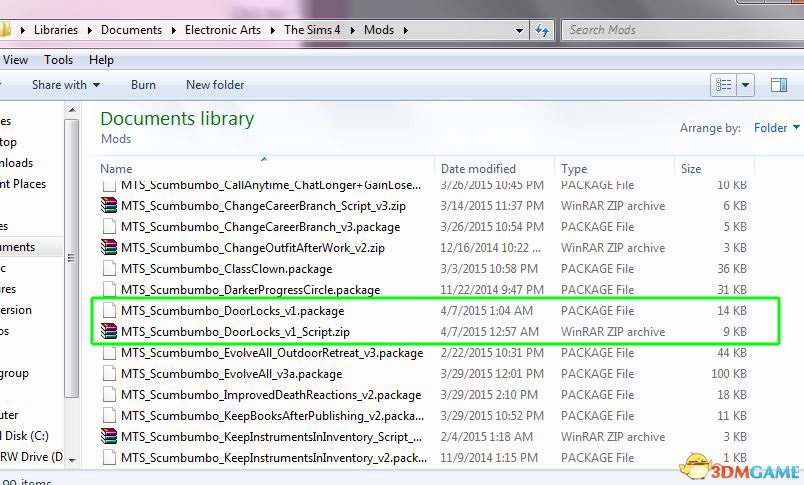The width and height of the screenshot is (804, 485).
Task: Select file name MTS_Scumbumbo_DarkerProgressCircle.package
Action: coord(251,290)
